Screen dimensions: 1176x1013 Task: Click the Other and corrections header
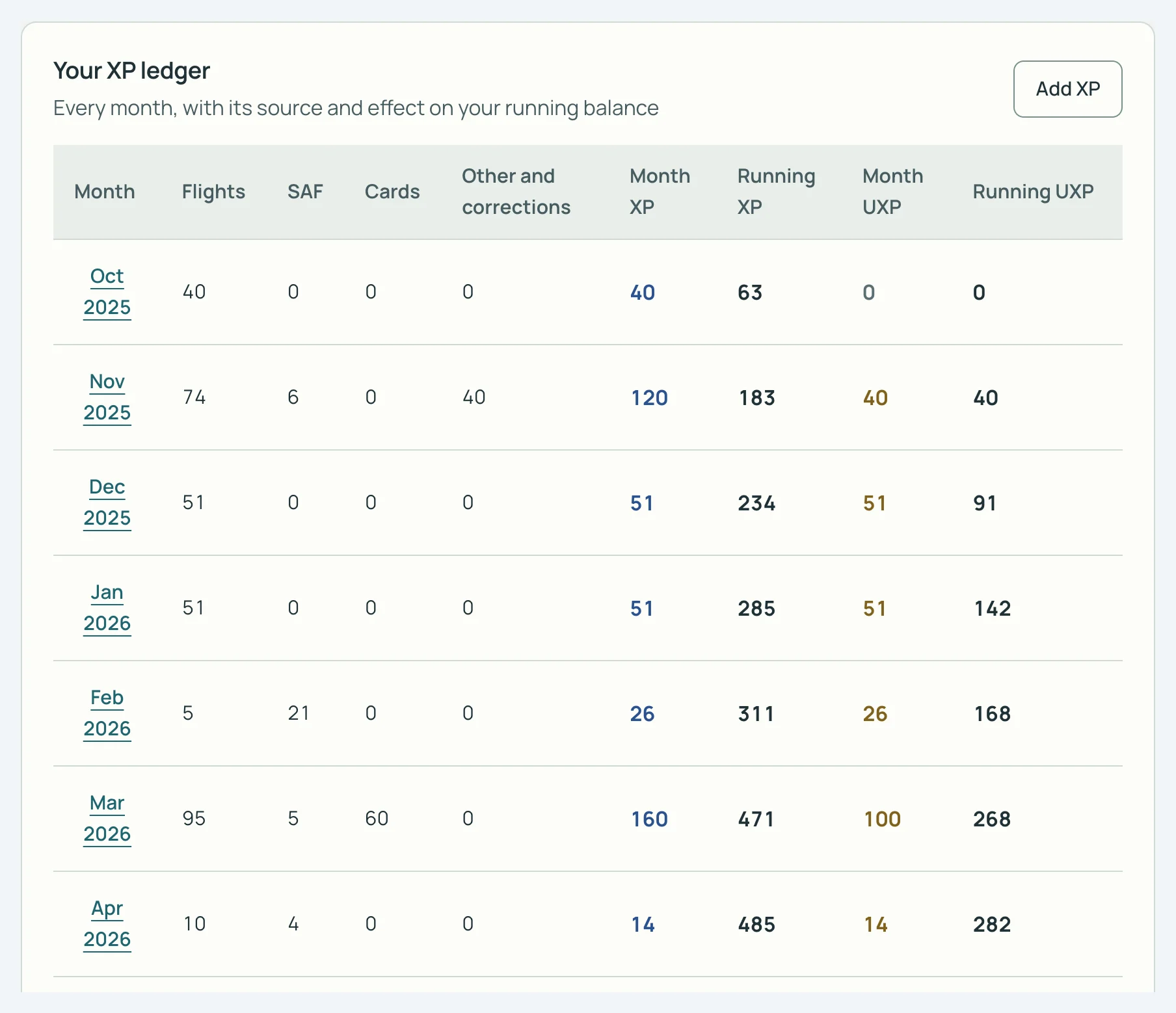coord(516,192)
